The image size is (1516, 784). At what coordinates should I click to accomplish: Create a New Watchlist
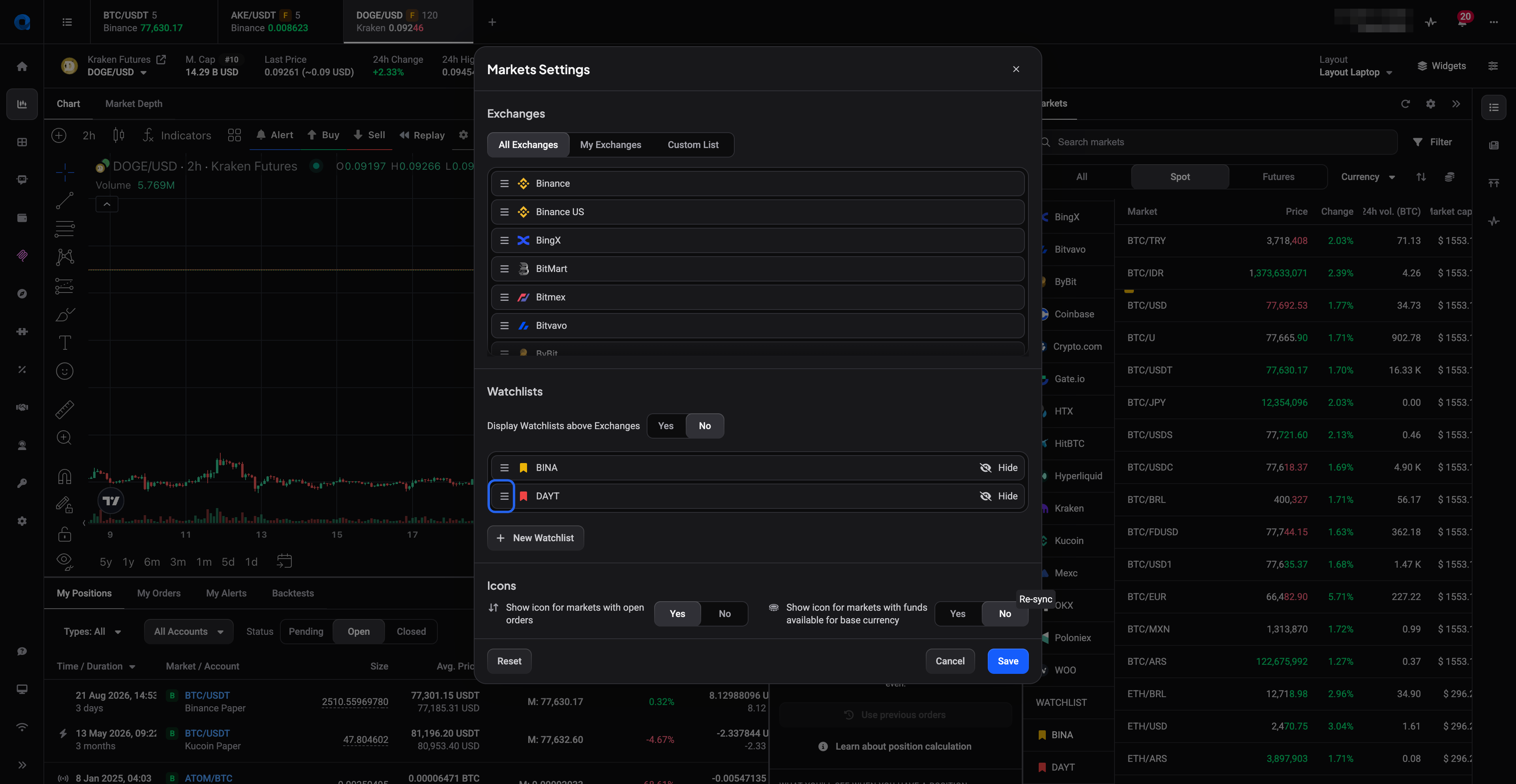[x=535, y=538]
